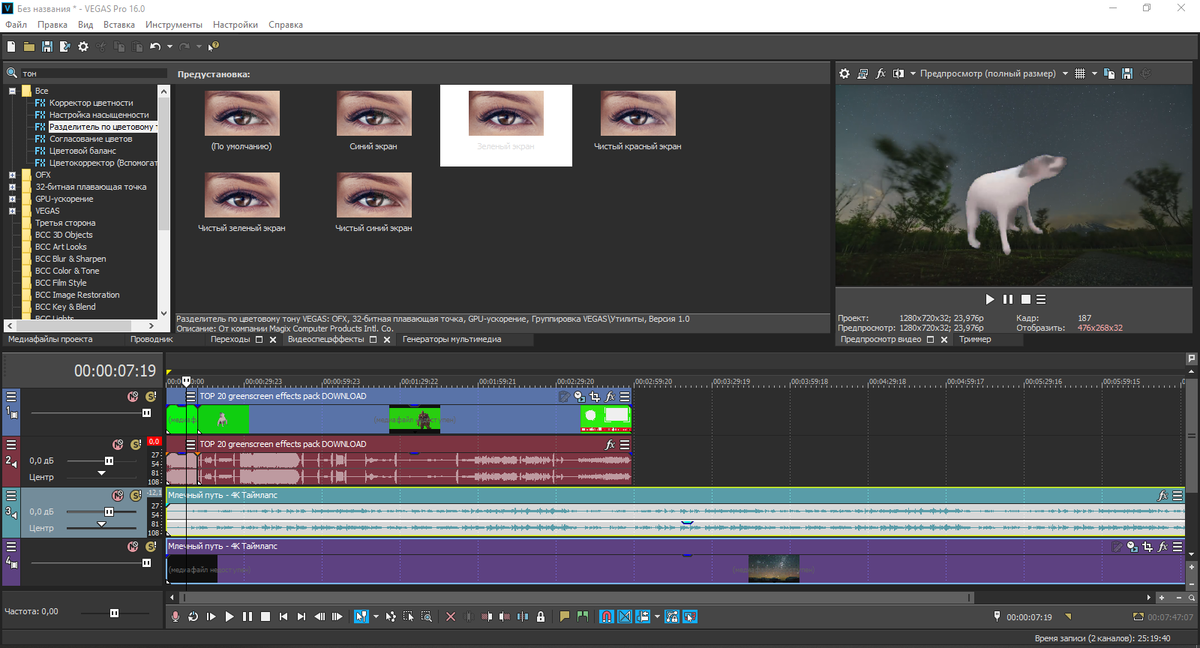Open the File menu (Файл)
The image size is (1200, 648).
coord(15,24)
